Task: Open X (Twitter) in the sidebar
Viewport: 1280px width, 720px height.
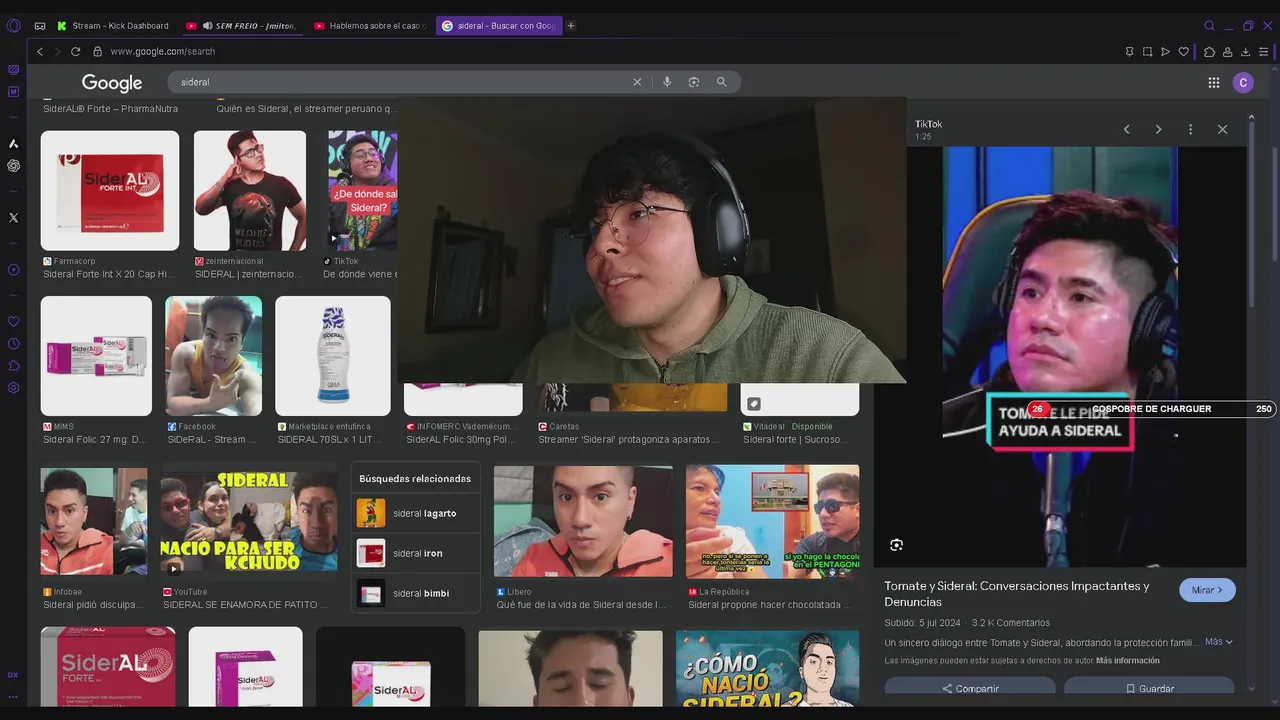Action: 13,217
